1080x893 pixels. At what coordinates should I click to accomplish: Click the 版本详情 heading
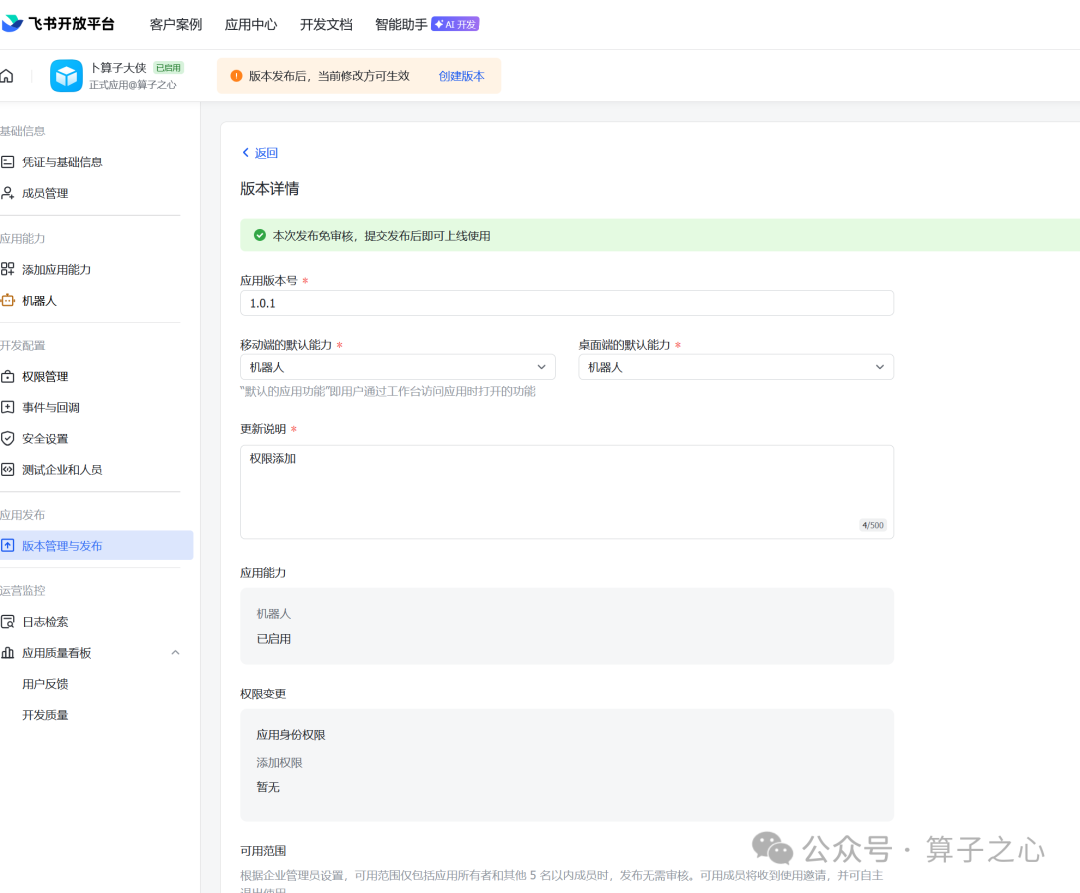pyautogui.click(x=269, y=189)
